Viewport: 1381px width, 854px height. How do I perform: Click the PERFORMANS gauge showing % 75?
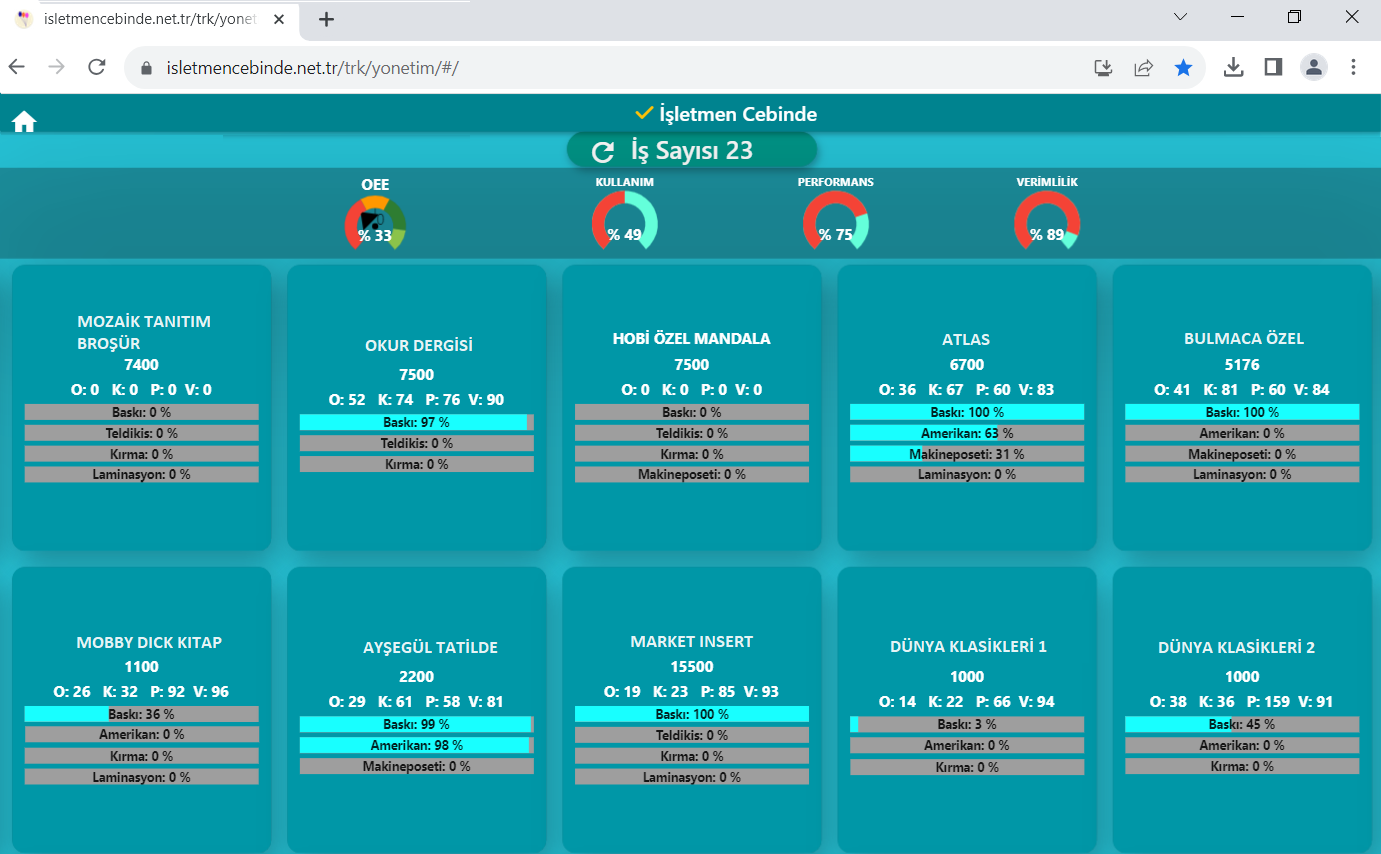coord(835,221)
